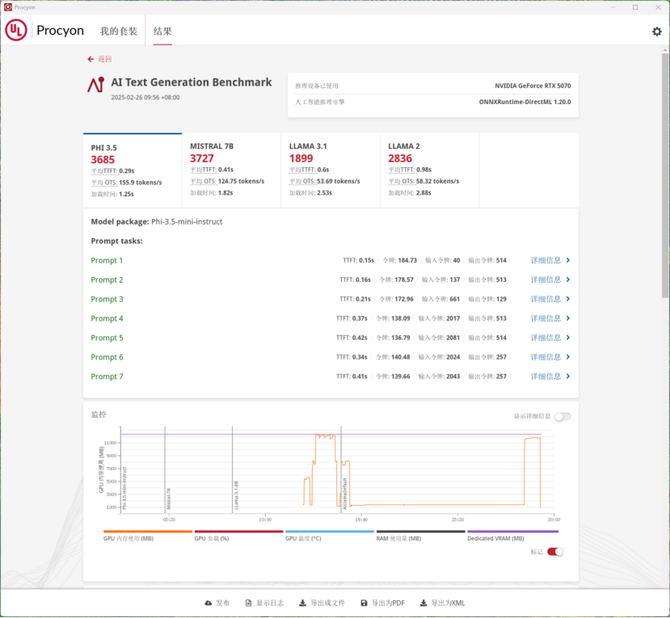Image resolution: width=670 pixels, height=618 pixels.
Task: Click the 导出为PDF save icon
Action: coord(363,603)
